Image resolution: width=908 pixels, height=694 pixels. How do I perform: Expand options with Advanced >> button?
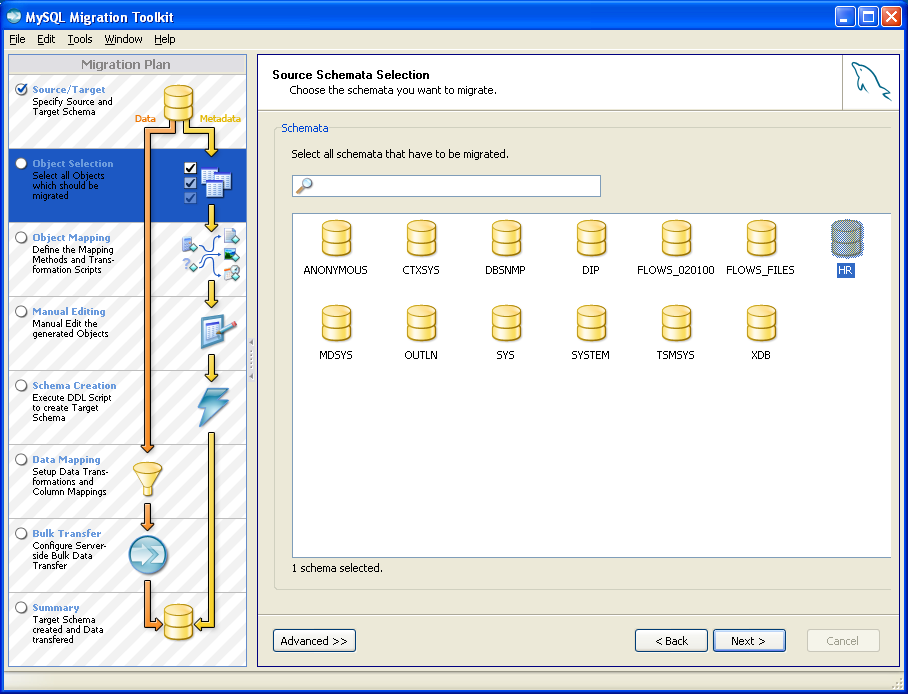pos(314,641)
